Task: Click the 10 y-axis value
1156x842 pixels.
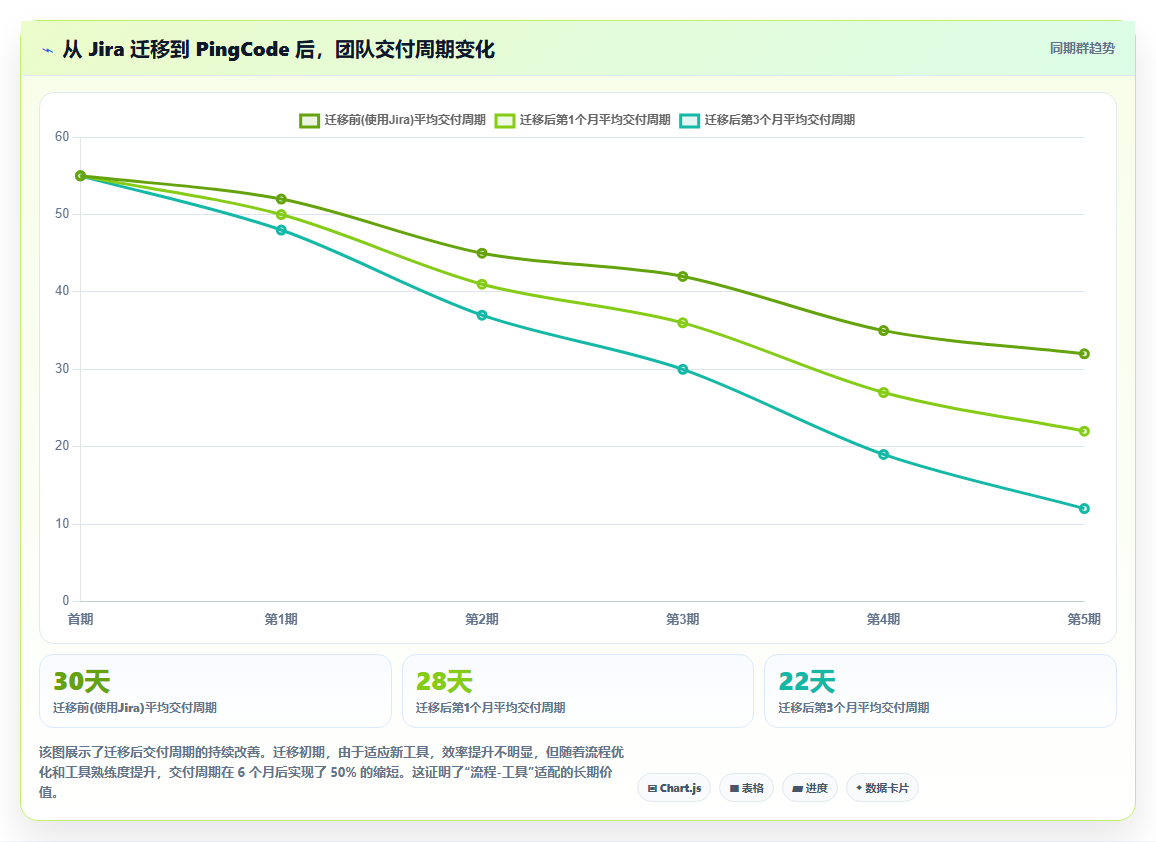Action: click(62, 523)
